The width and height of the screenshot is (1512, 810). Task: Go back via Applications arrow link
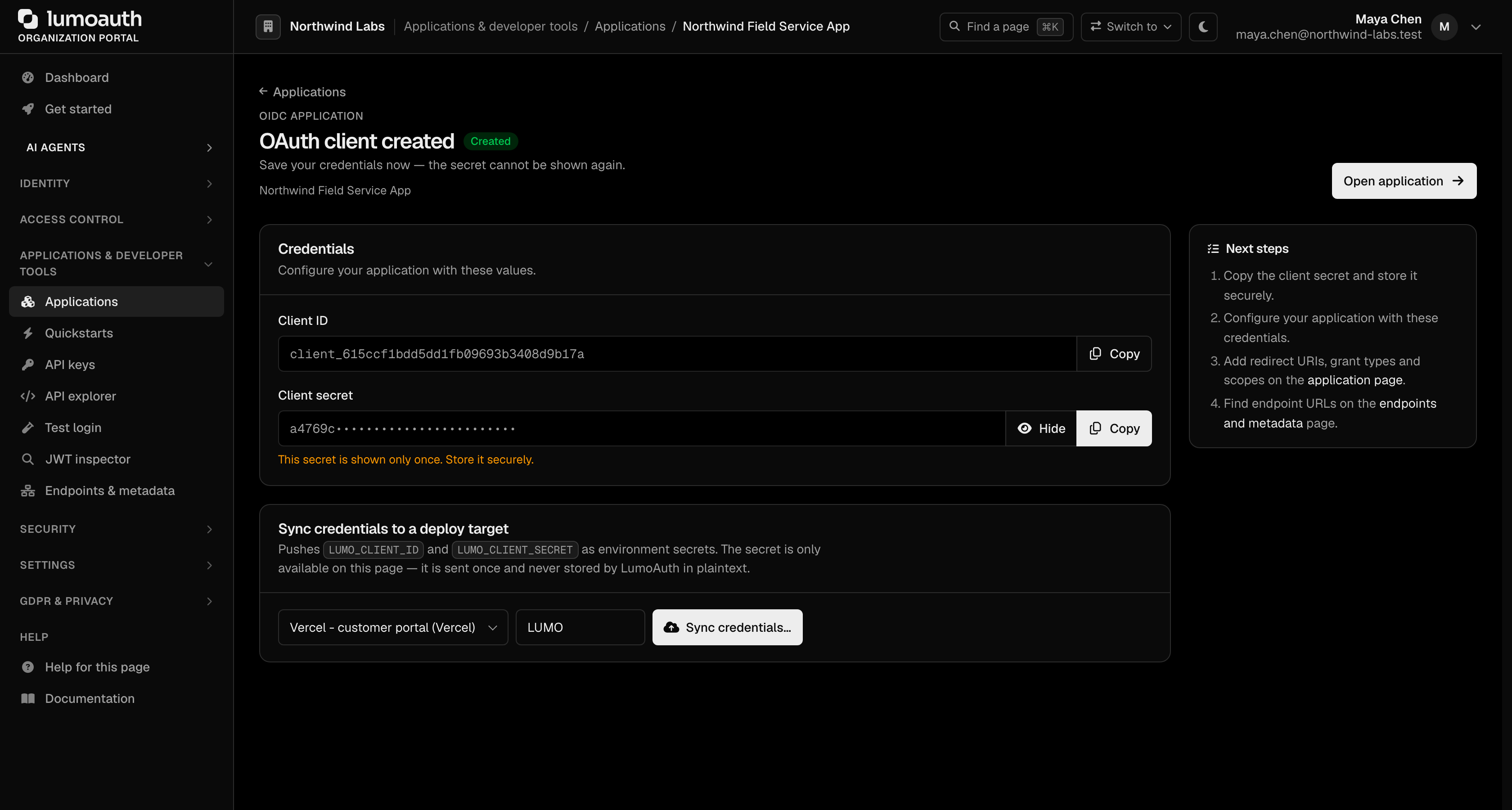[x=302, y=92]
